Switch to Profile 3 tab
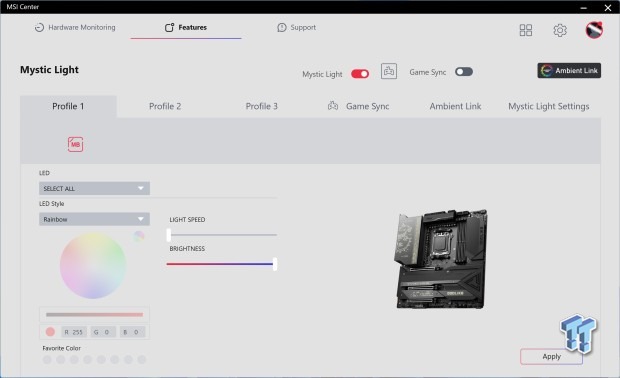 (x=261, y=106)
